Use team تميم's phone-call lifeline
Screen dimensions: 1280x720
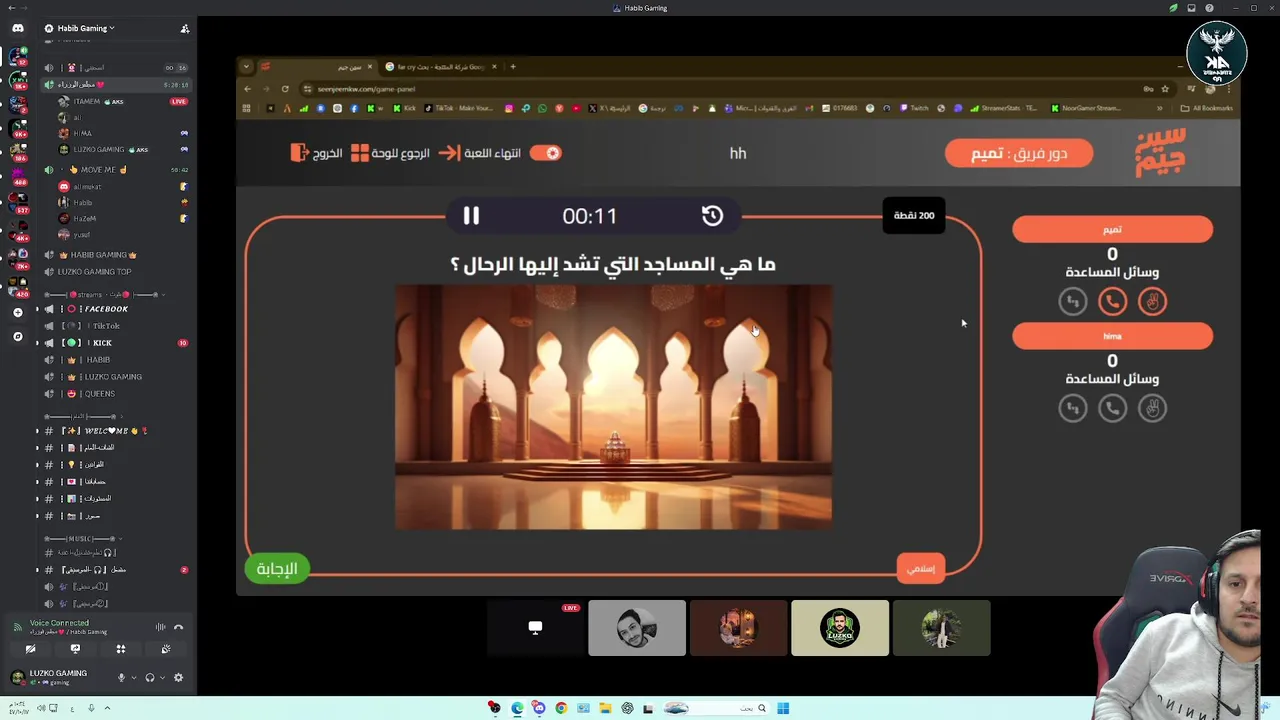tap(1112, 301)
